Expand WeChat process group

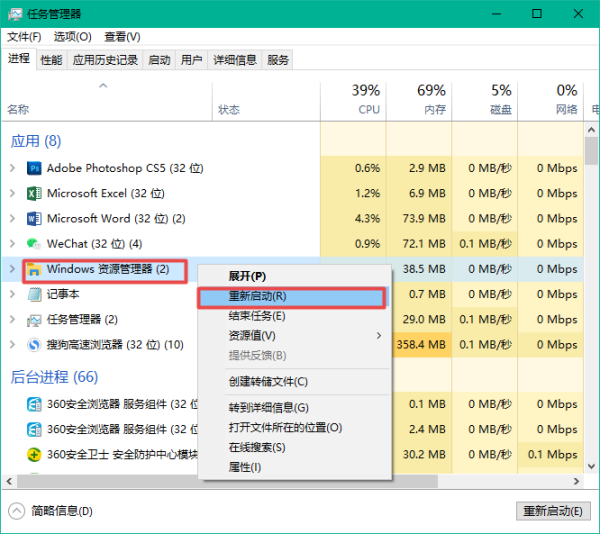[x=12, y=244]
